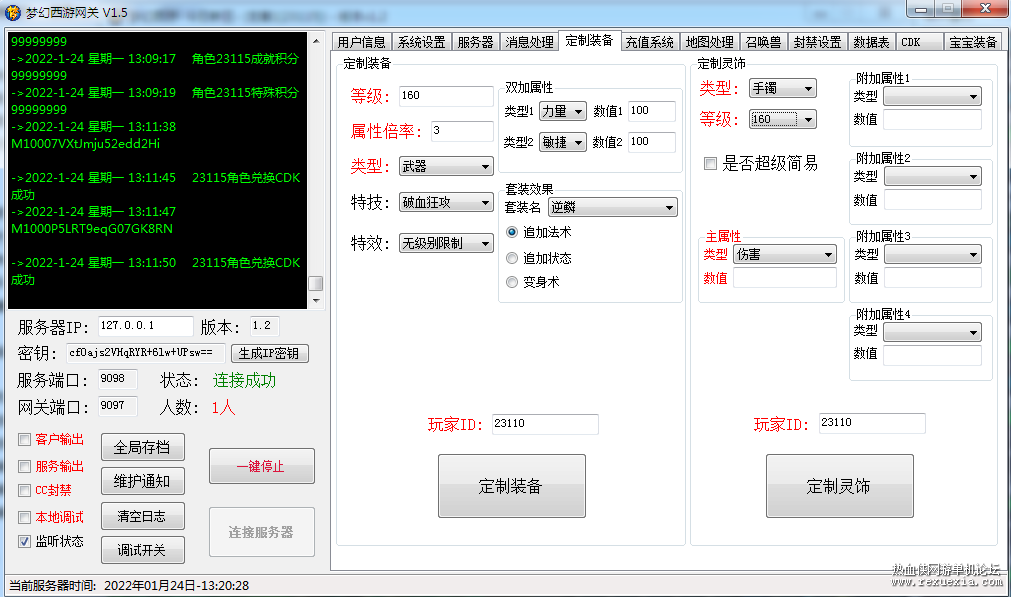Switch to 地图处理 tab

(709, 42)
